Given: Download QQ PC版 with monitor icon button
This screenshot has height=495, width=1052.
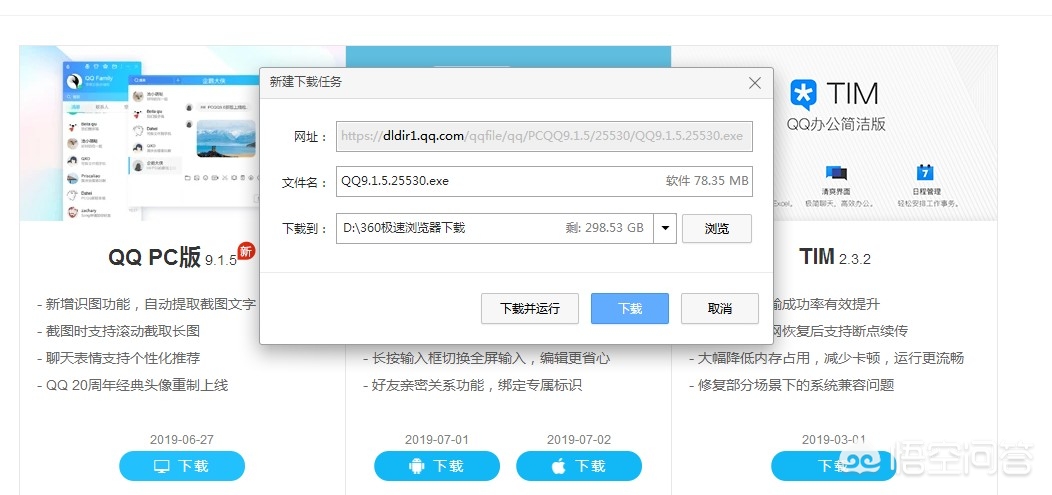Looking at the screenshot, I should (182, 466).
